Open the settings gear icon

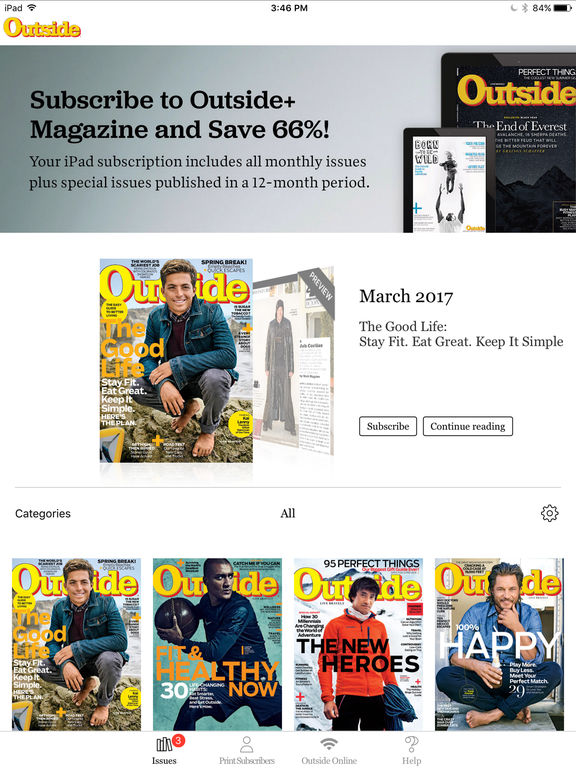coord(549,513)
